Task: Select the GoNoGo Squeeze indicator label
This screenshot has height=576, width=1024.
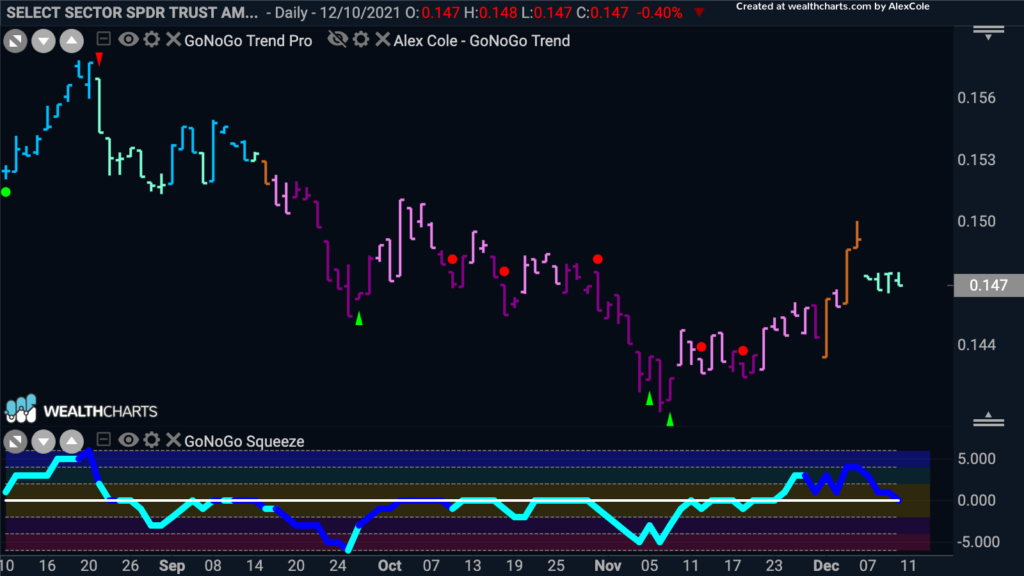Action: coord(244,441)
